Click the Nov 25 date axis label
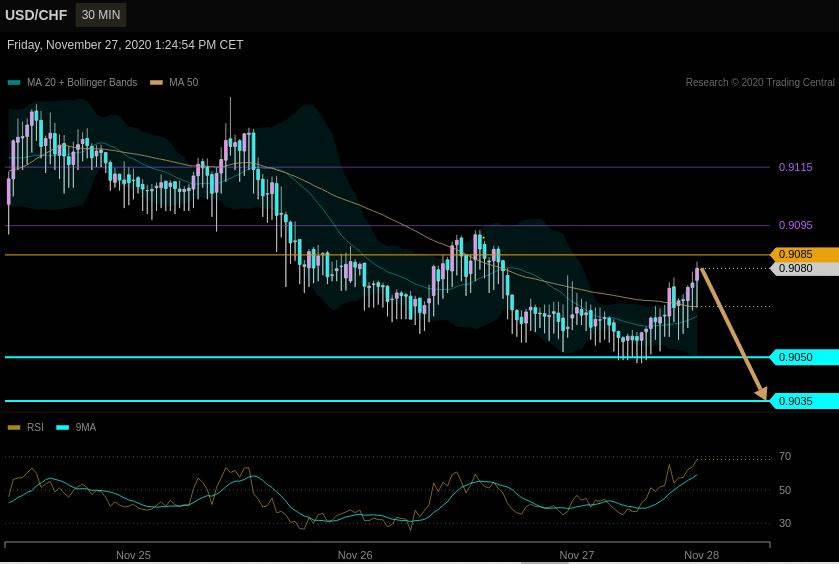 133,555
